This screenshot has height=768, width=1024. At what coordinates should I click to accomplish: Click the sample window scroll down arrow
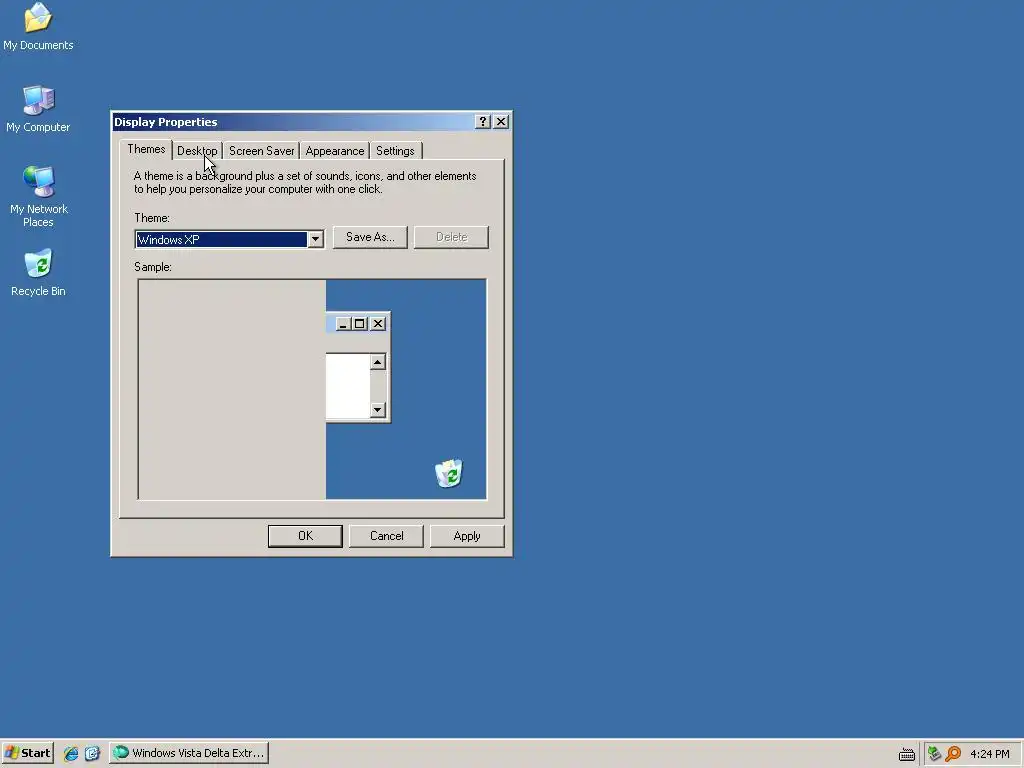[x=377, y=409]
